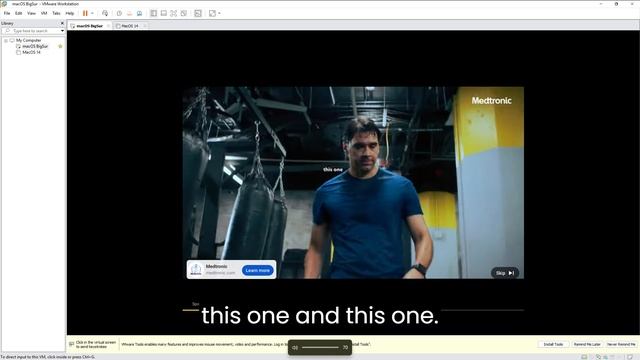Viewport: 640px width, 360px height.
Task: Close the Library panel
Action: (62, 23)
